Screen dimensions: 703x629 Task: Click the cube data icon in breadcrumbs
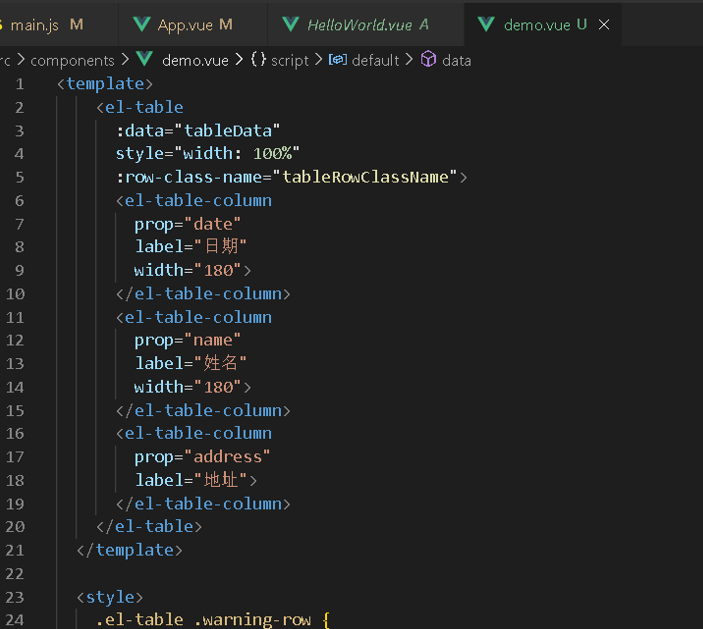click(428, 60)
